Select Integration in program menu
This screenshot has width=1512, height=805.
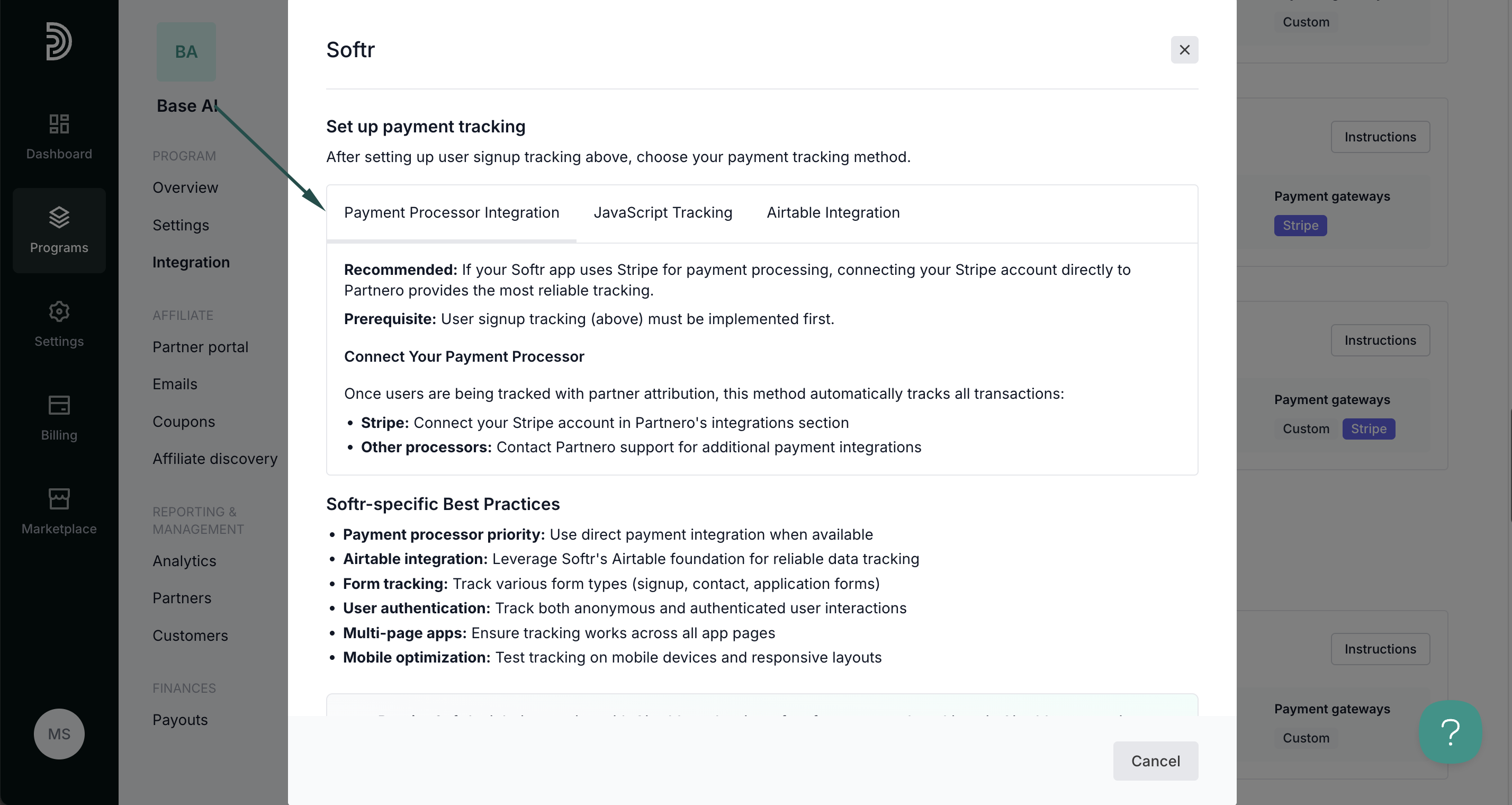click(x=191, y=263)
